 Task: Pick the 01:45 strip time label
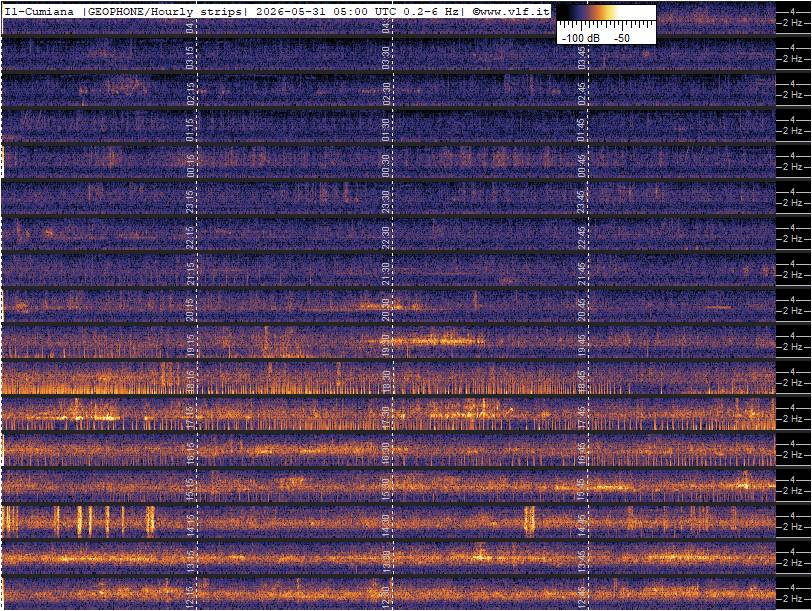[x=582, y=129]
